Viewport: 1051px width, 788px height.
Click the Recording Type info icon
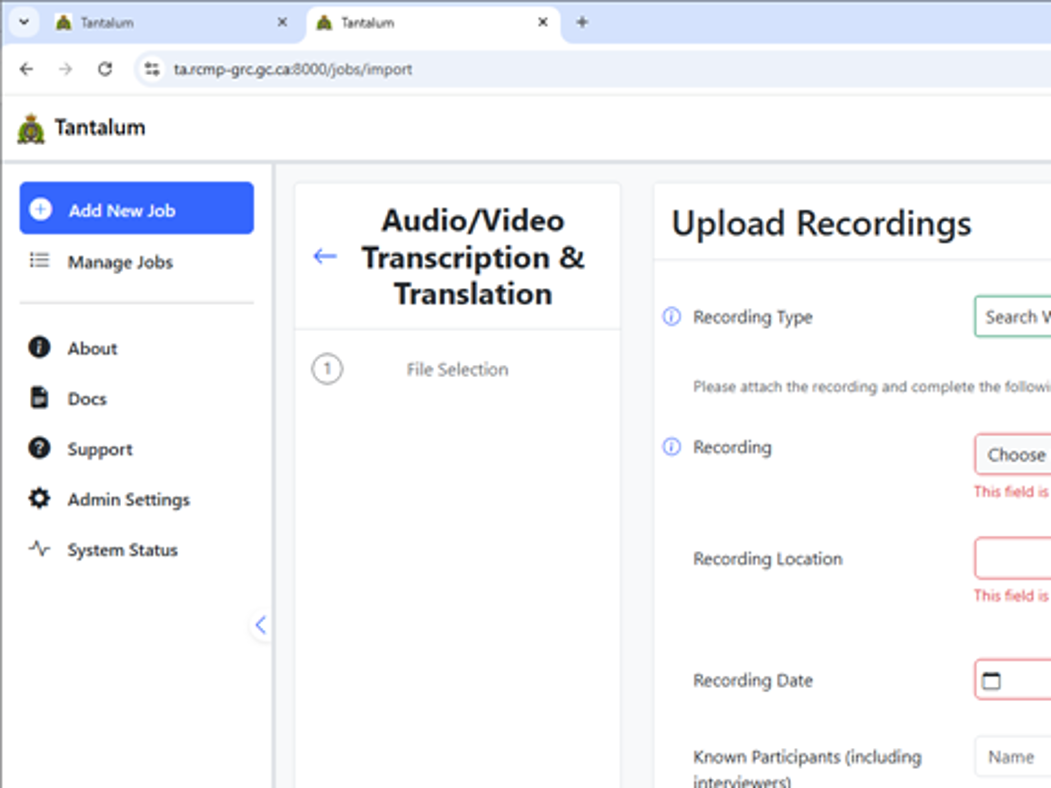(672, 316)
